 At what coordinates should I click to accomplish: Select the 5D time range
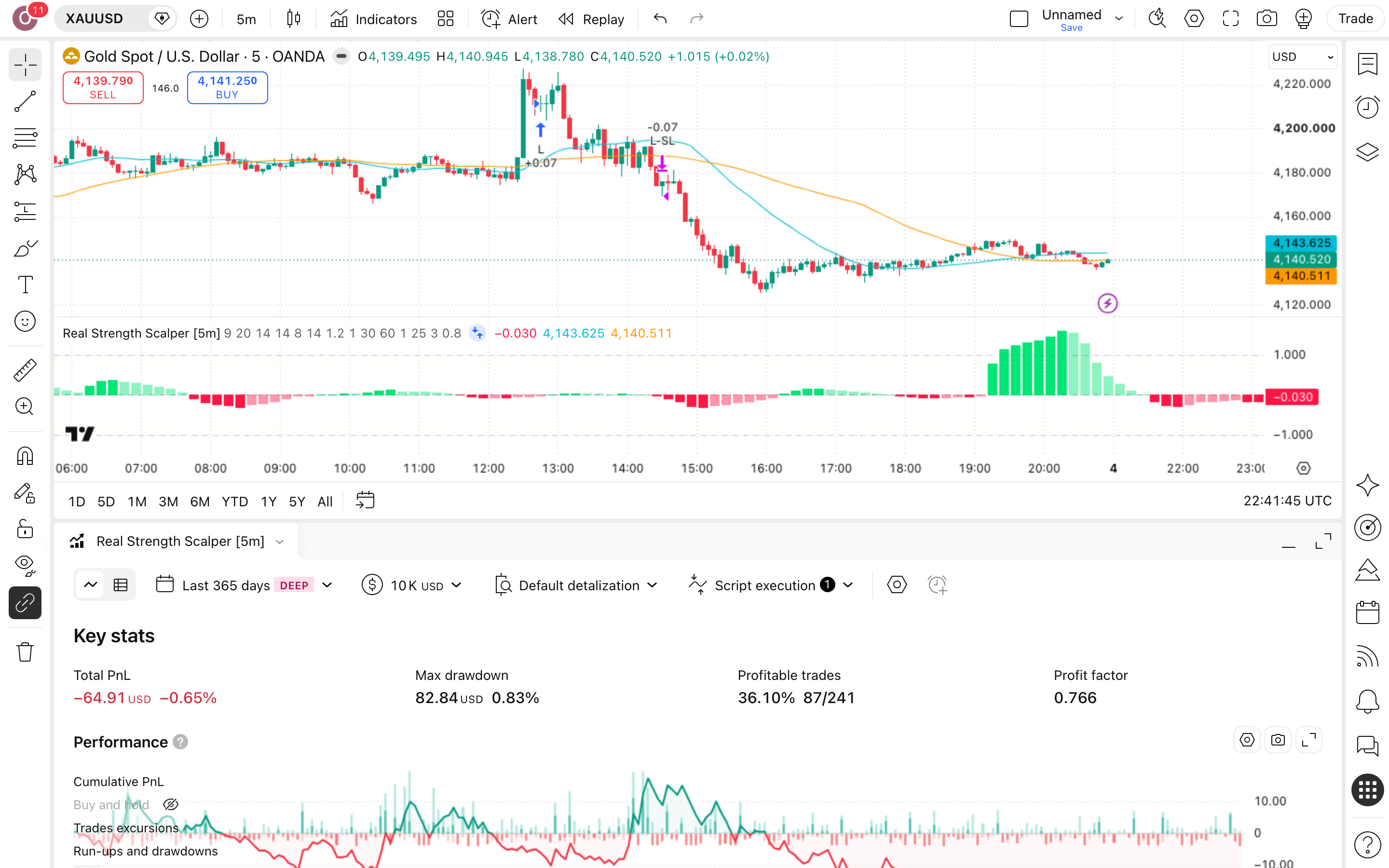tap(106, 502)
